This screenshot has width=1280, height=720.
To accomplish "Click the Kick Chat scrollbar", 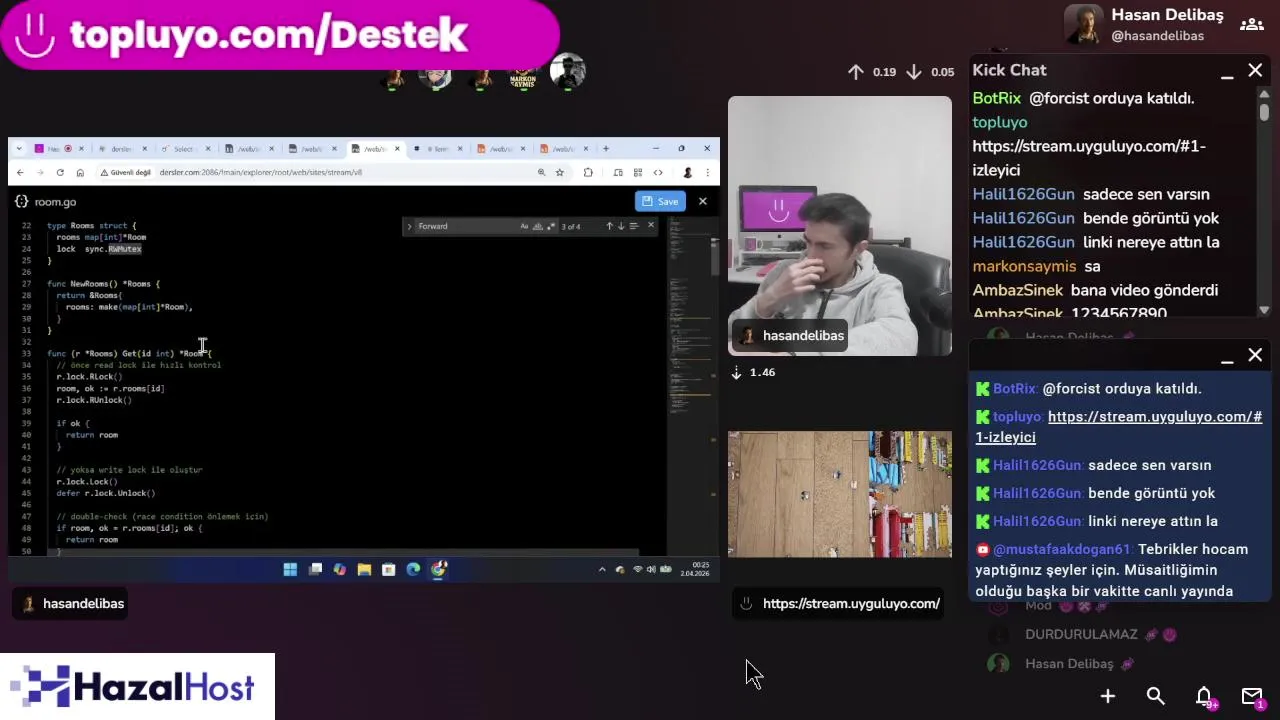I will coord(1264,113).
